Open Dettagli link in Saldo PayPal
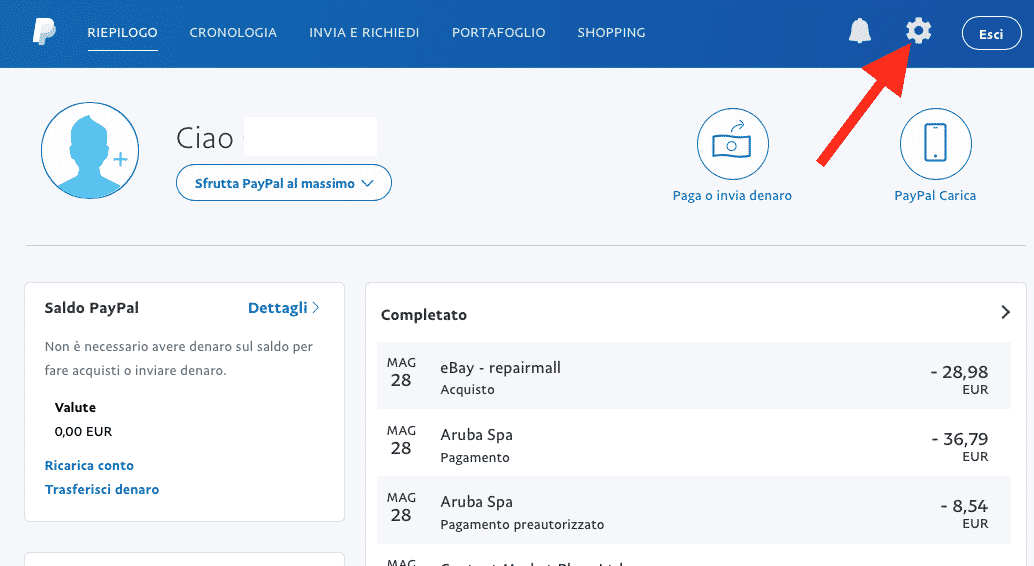1034x566 pixels. tap(284, 308)
